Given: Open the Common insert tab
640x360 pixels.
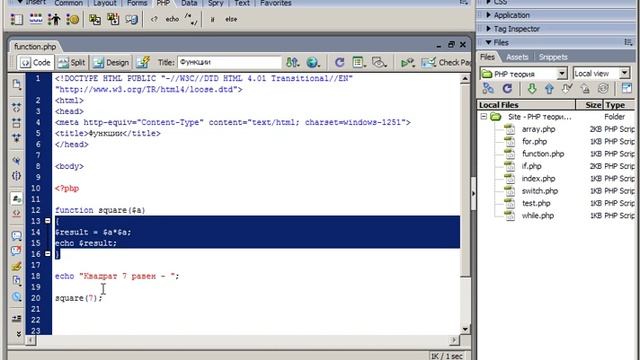Looking at the screenshot, I should pyautogui.click(x=69, y=3).
